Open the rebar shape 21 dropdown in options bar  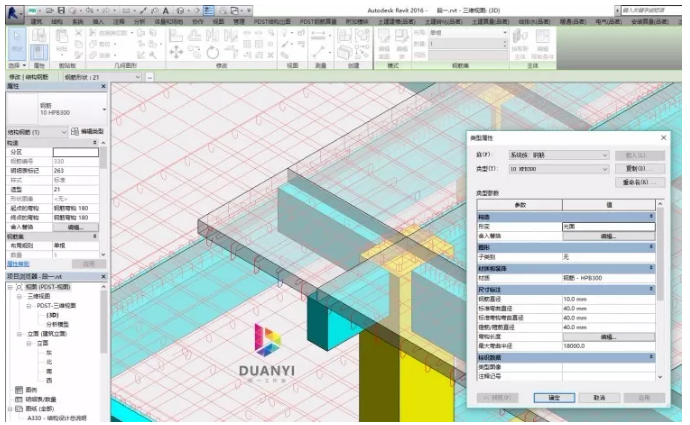103,77
